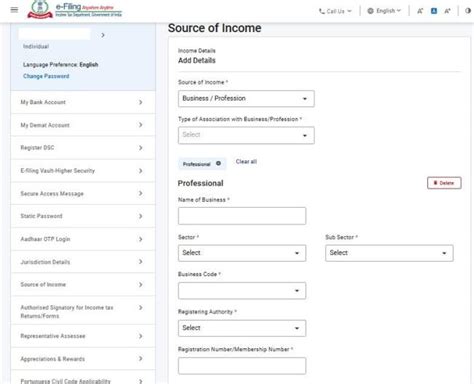
Task: Click chevron next to My Bank Account
Action: coord(141,102)
